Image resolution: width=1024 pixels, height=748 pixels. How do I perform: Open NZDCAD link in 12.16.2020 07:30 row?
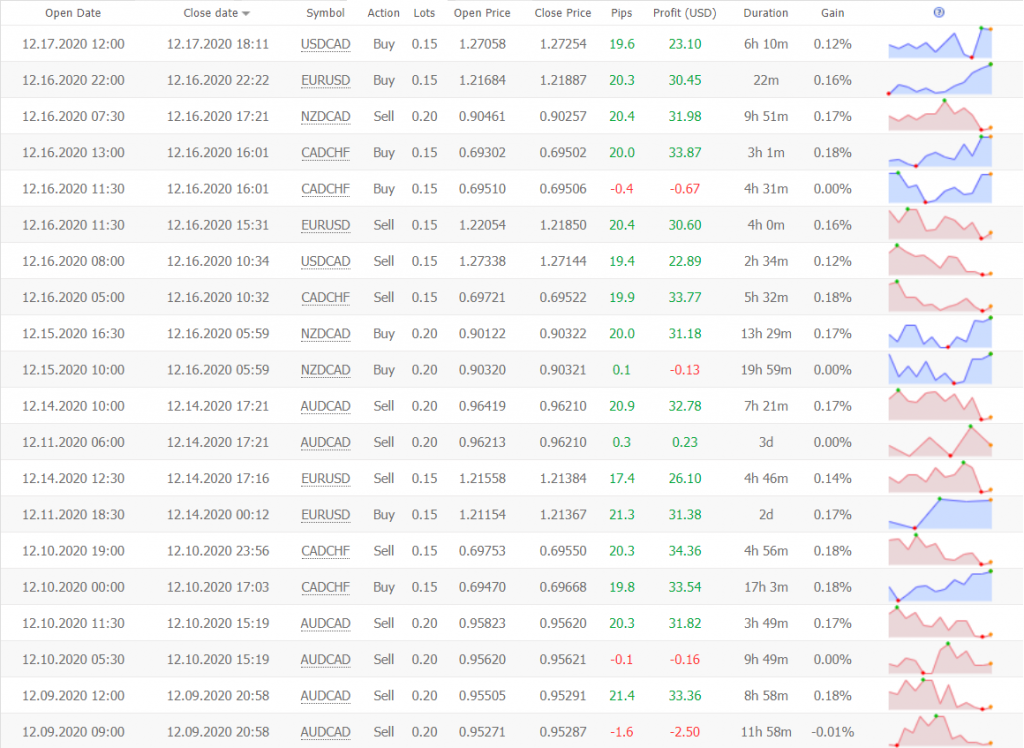pyautogui.click(x=325, y=117)
